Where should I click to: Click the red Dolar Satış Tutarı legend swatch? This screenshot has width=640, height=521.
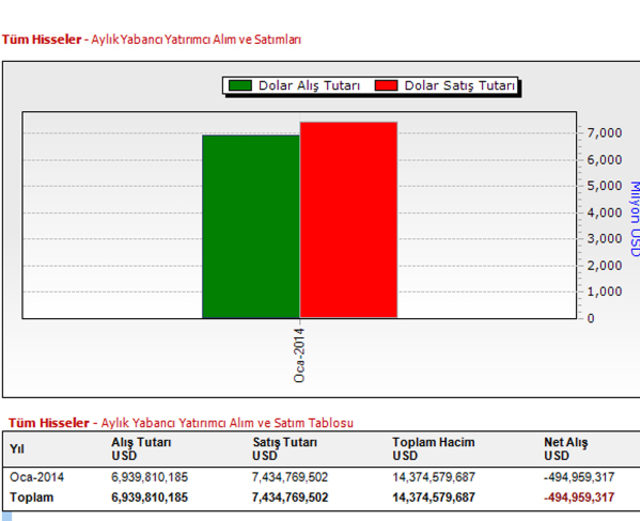click(386, 86)
